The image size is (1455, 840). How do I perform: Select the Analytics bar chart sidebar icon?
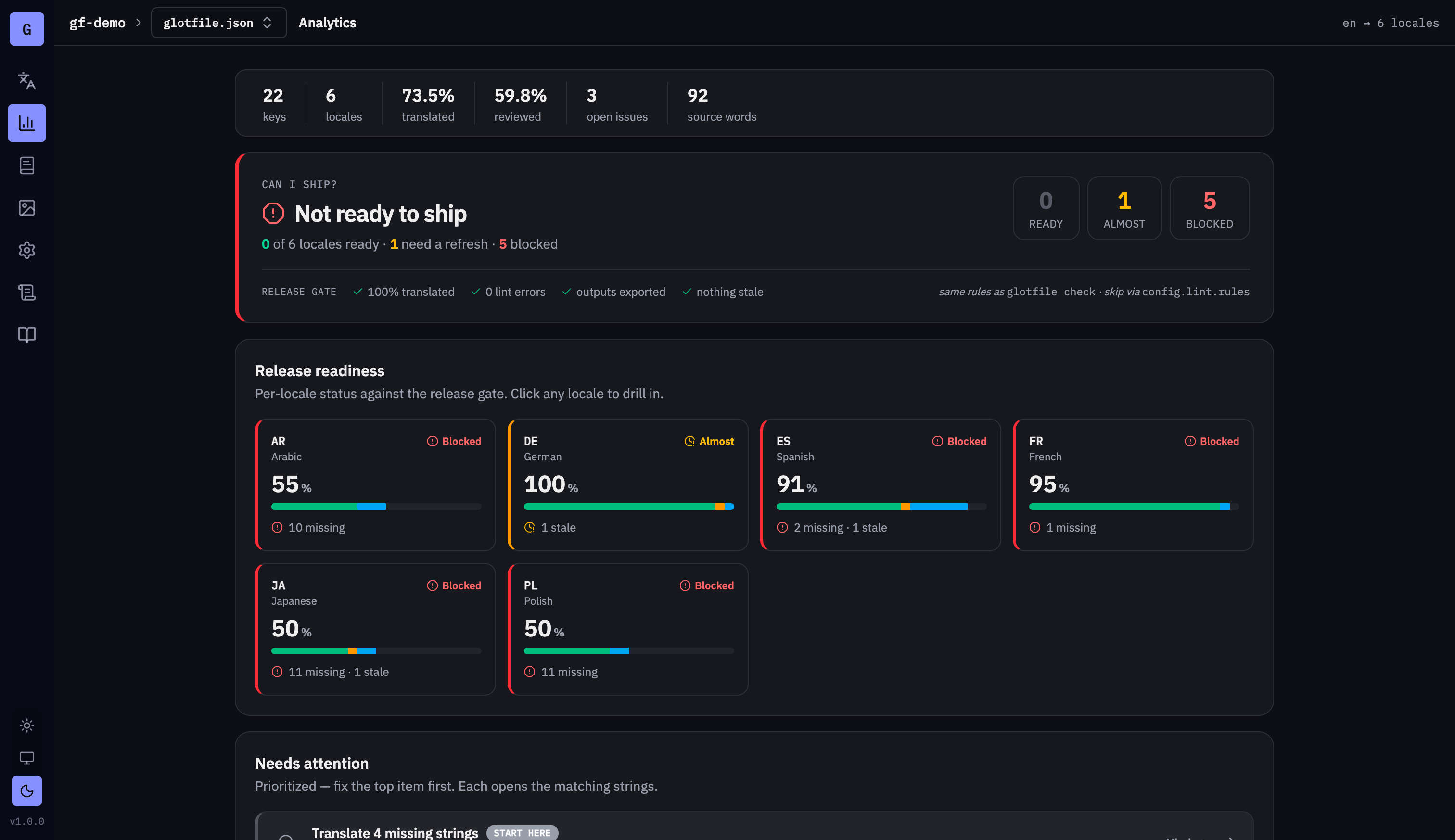[x=26, y=123]
